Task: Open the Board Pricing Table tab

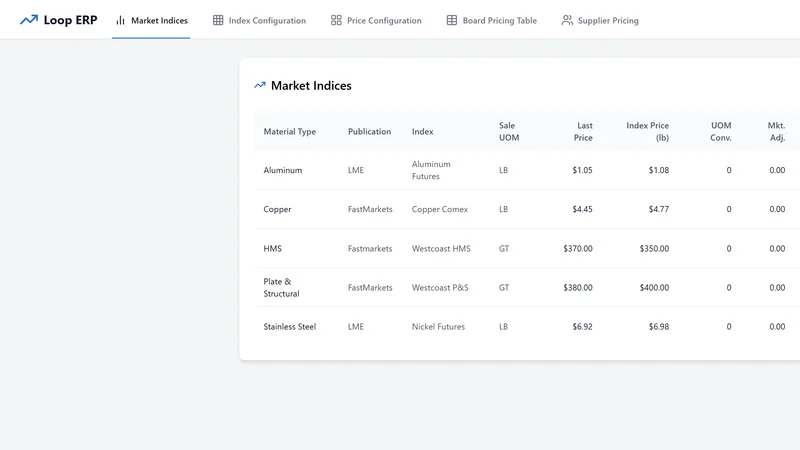Action: (492, 20)
